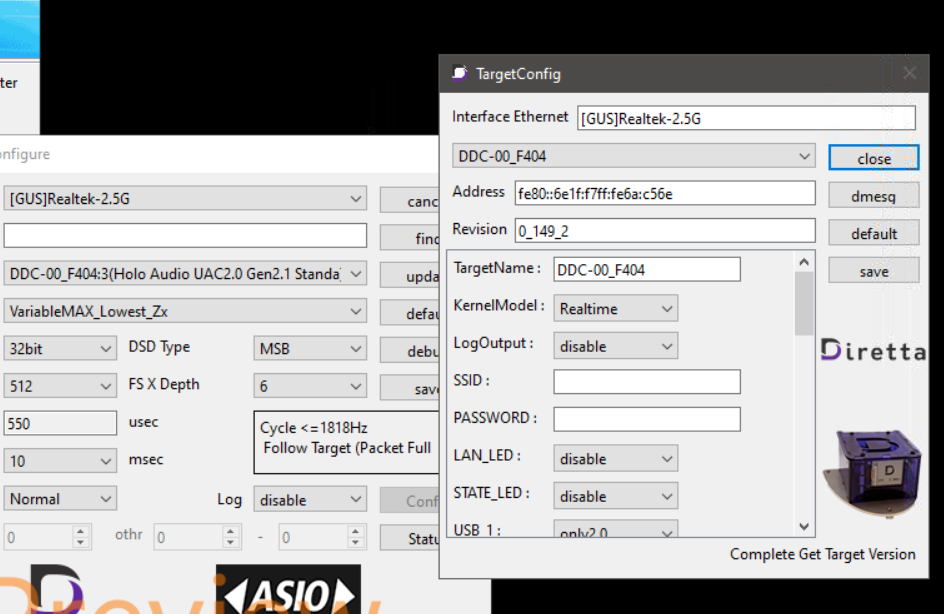Click the default button in TargetConfig
Screen dimensions: 944x614
873,234
